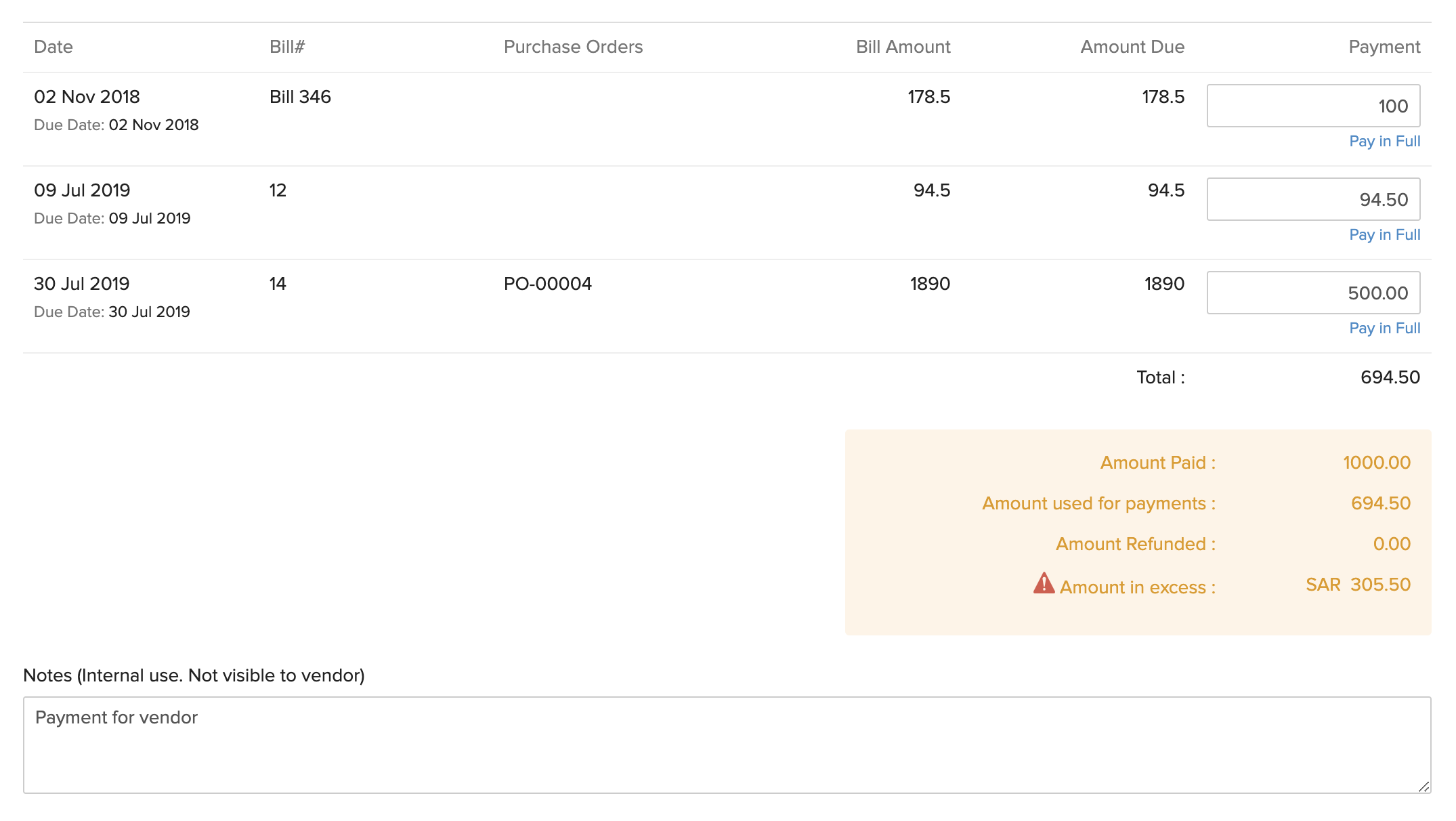Select bill number 14 in the table
Image resolution: width=1456 pixels, height=821 pixels.
[x=276, y=284]
